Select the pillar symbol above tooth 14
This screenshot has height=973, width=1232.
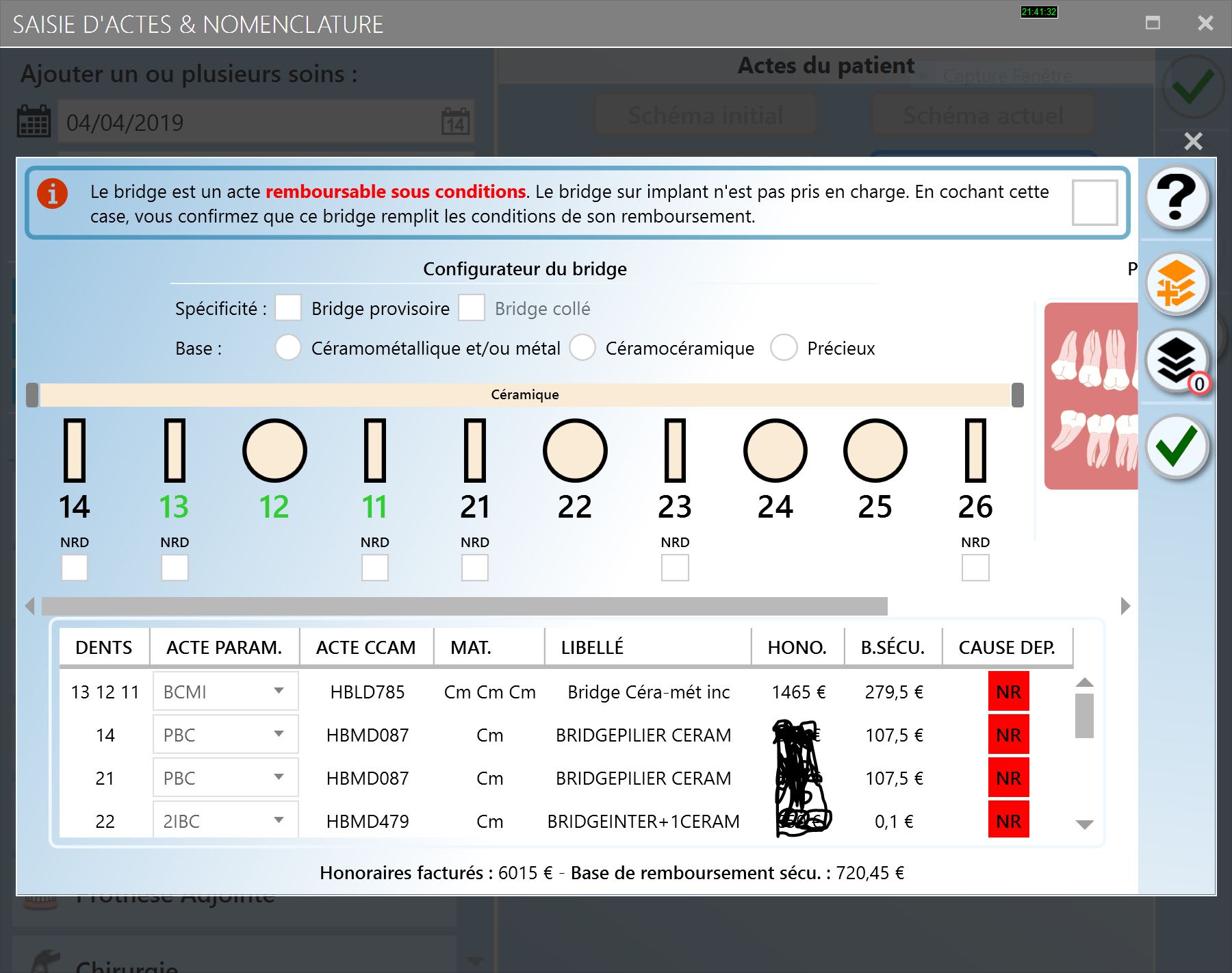point(75,451)
